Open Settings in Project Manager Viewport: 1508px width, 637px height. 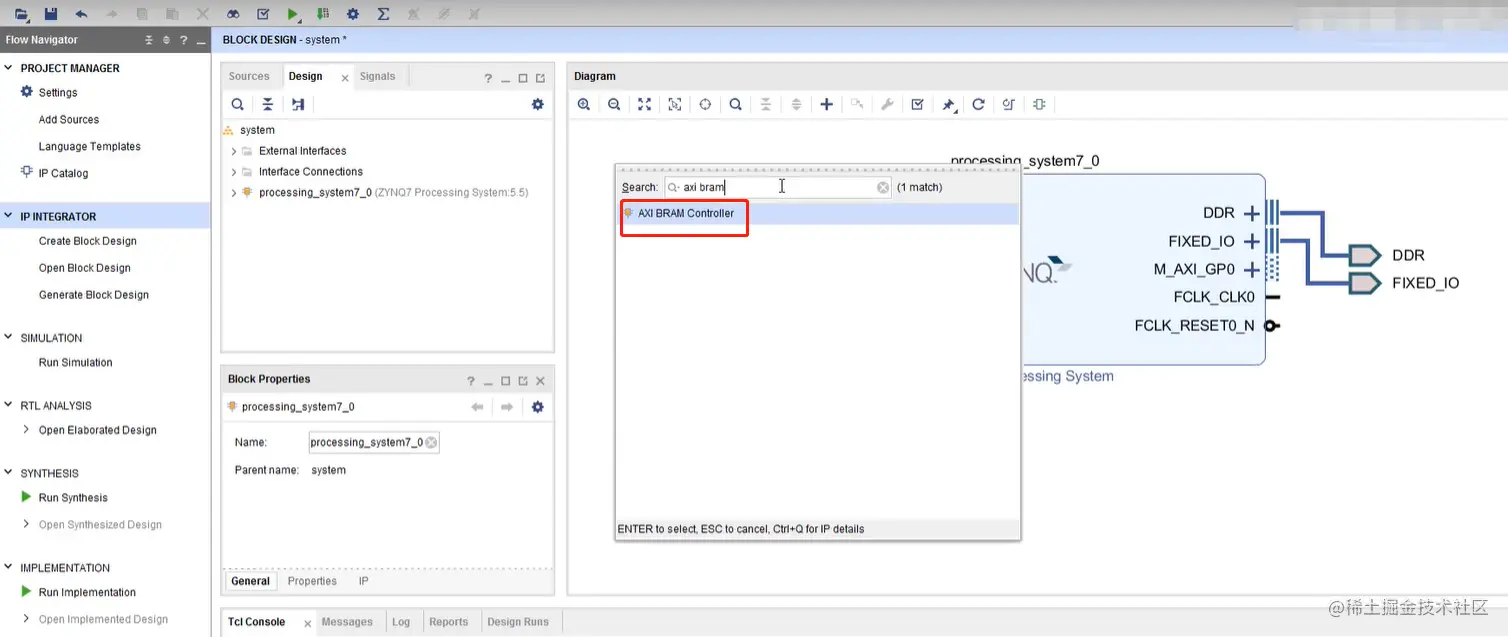(58, 92)
